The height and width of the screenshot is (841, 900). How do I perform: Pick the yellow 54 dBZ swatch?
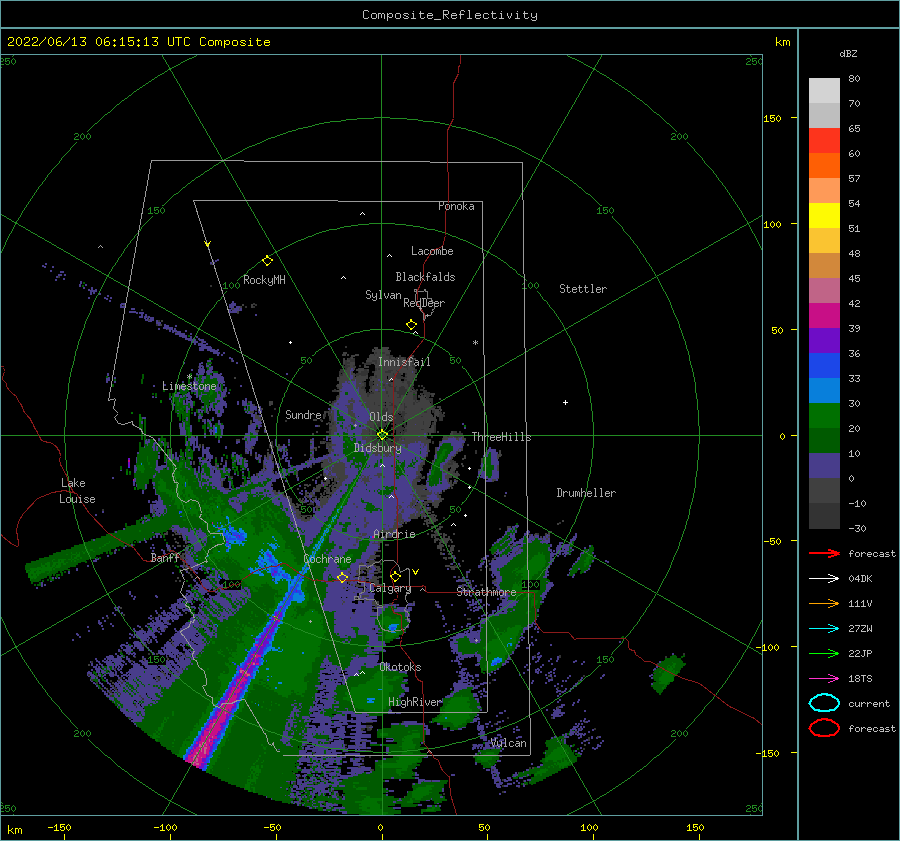coord(824,215)
